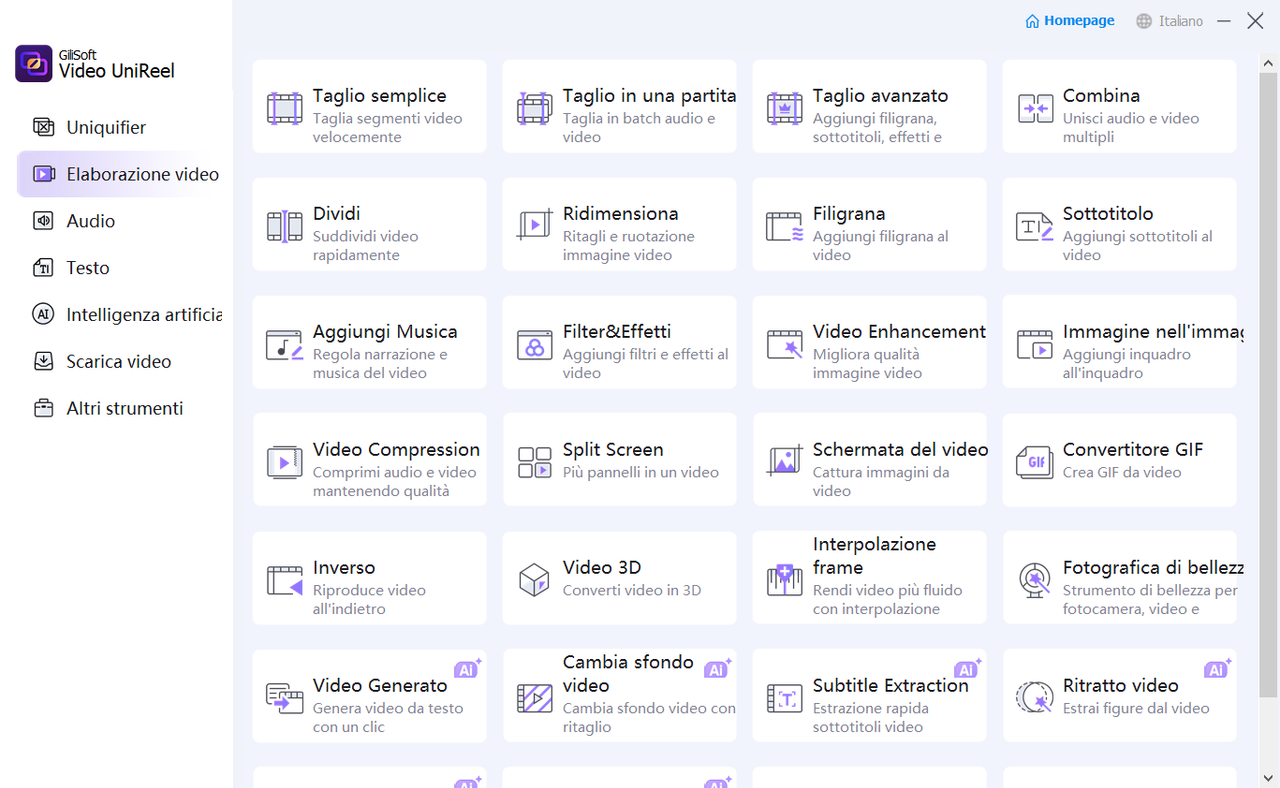Click the Video Enhancement wand icon
The height and width of the screenshot is (788, 1280).
(784, 344)
